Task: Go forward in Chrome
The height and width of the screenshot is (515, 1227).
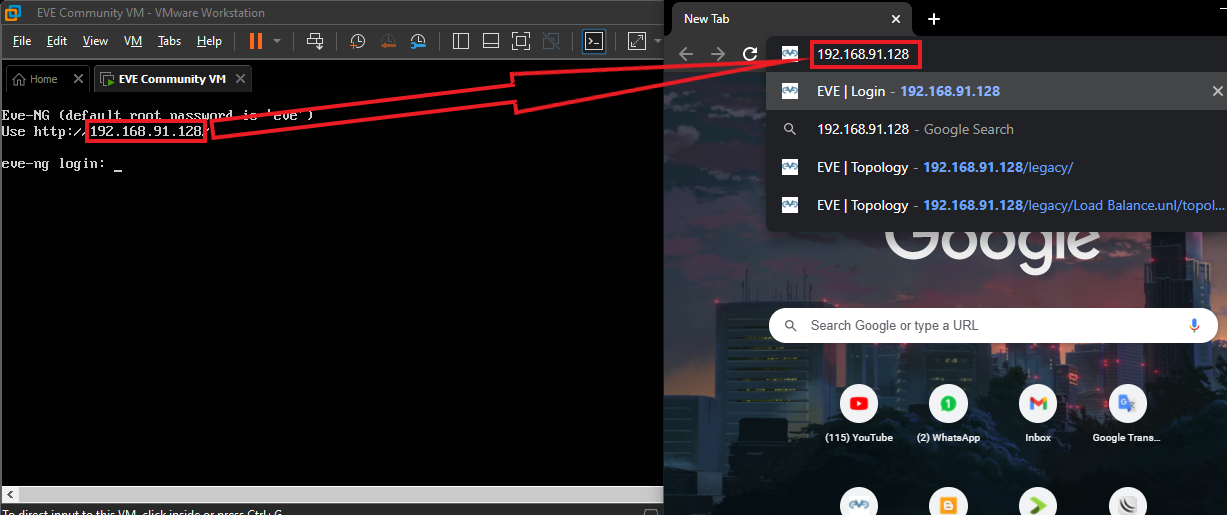Action: 718,54
